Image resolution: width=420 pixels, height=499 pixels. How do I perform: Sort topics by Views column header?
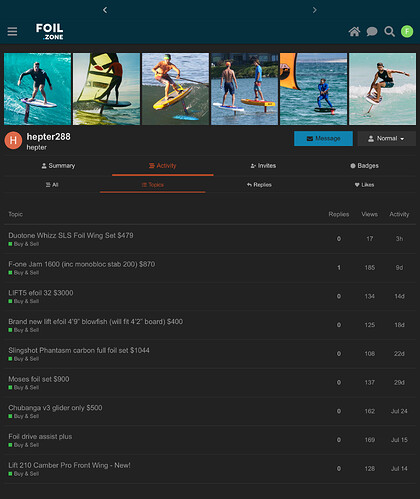(369, 214)
